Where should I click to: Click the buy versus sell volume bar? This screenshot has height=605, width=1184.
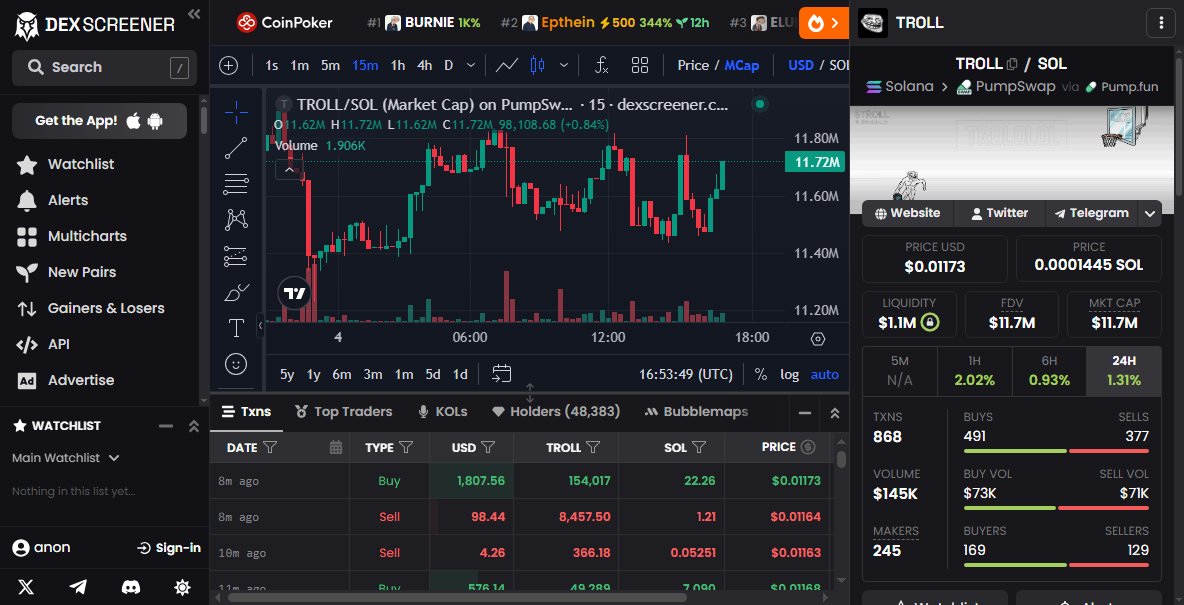[1056, 508]
